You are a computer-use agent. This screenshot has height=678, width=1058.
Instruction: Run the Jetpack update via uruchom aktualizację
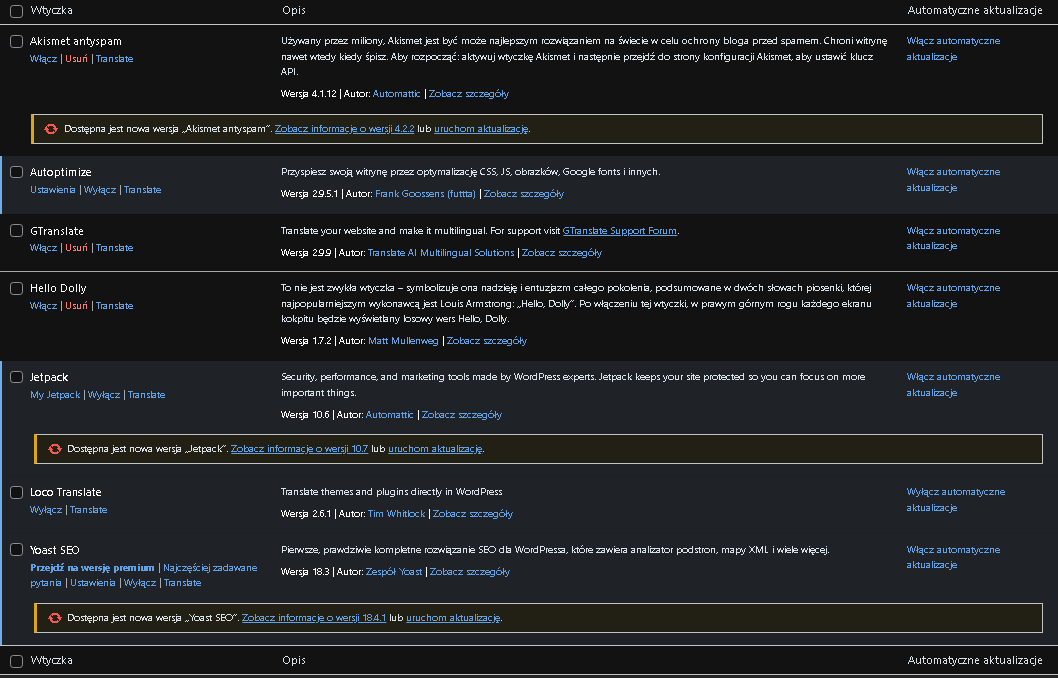pos(436,449)
